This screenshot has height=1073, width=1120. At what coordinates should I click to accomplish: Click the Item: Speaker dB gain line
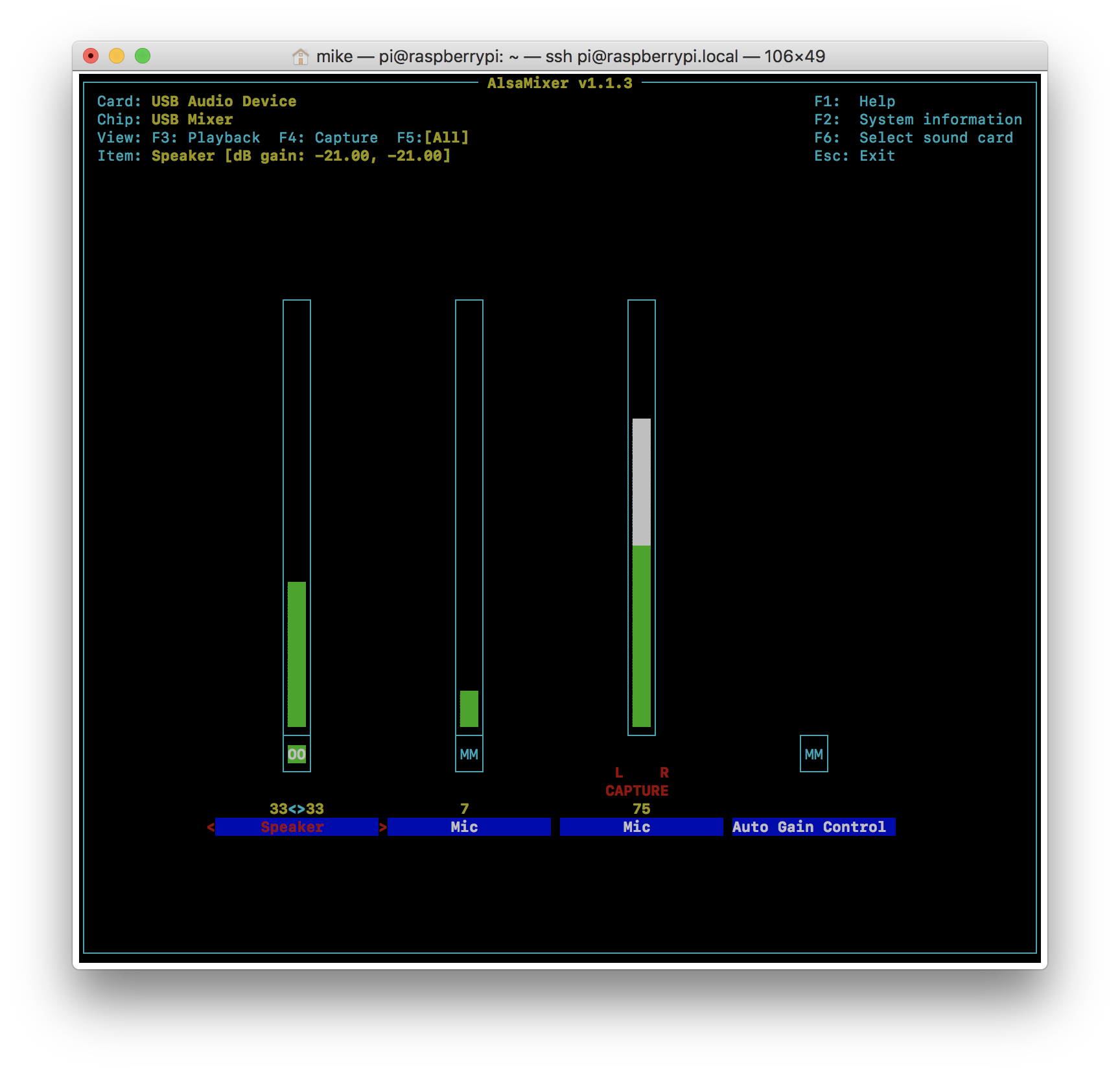coord(274,156)
